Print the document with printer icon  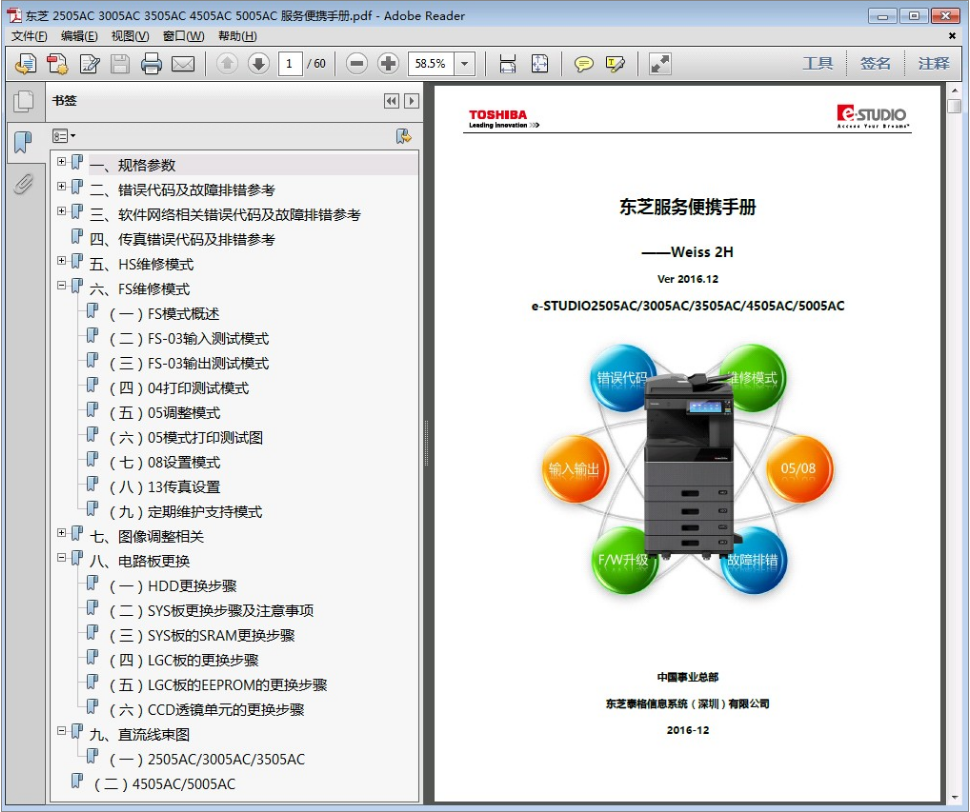click(151, 64)
